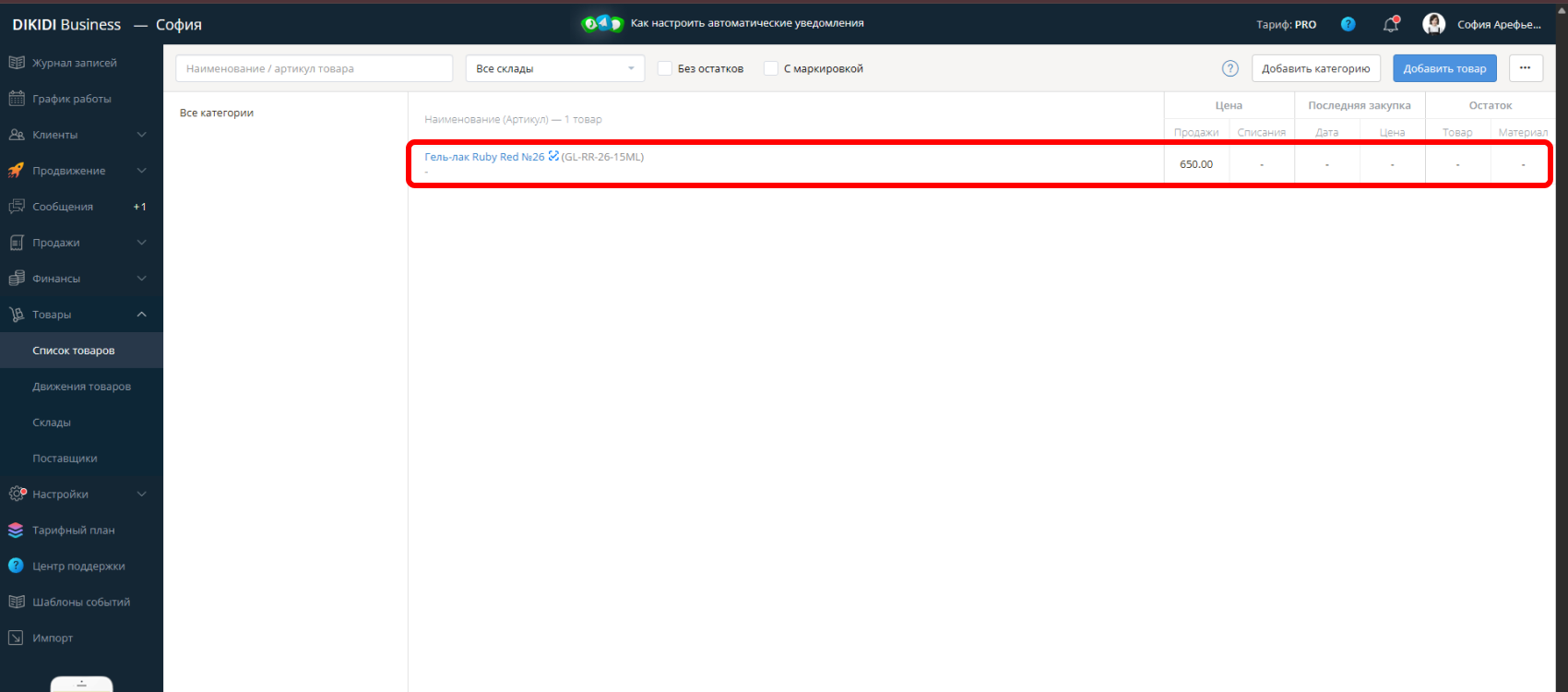Enable the Без остатков checkbox
This screenshot has height=692, width=1568.
(x=664, y=68)
